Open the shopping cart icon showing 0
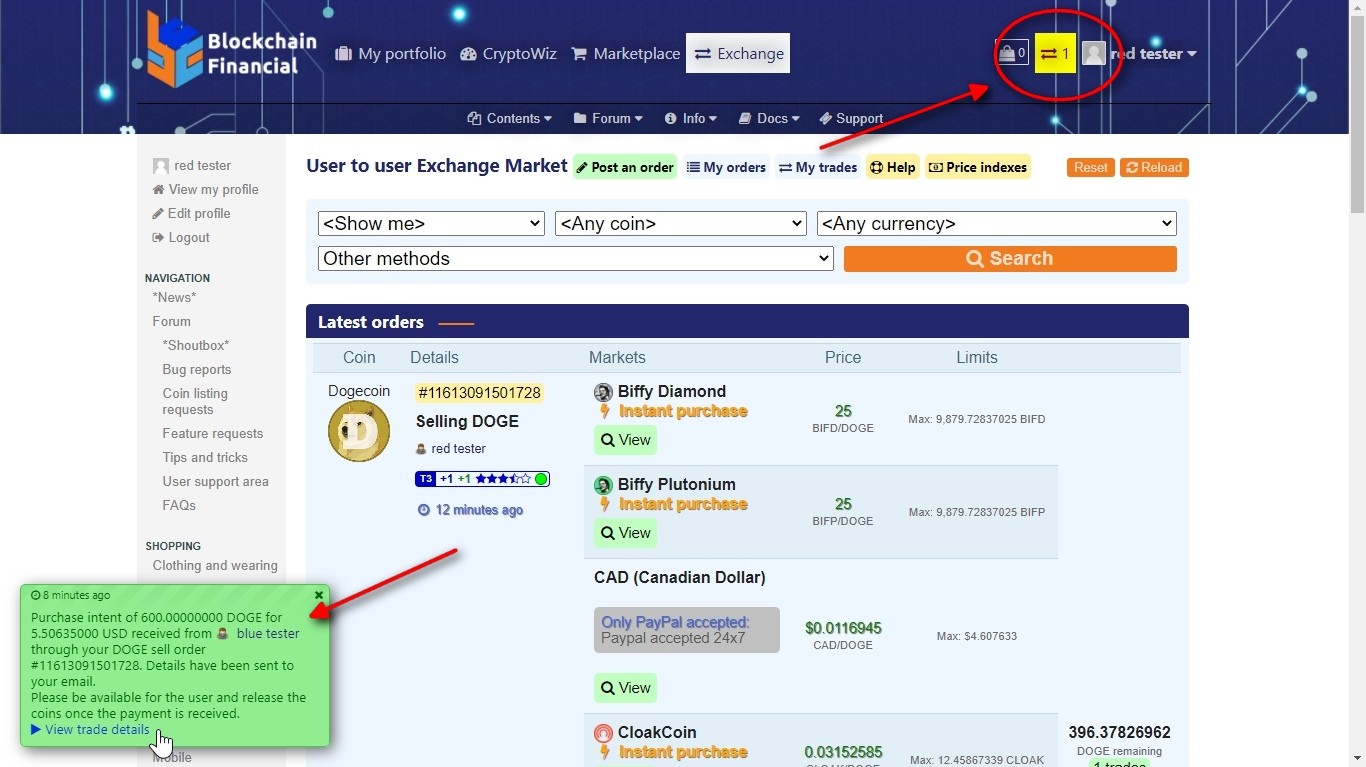 [x=1012, y=53]
